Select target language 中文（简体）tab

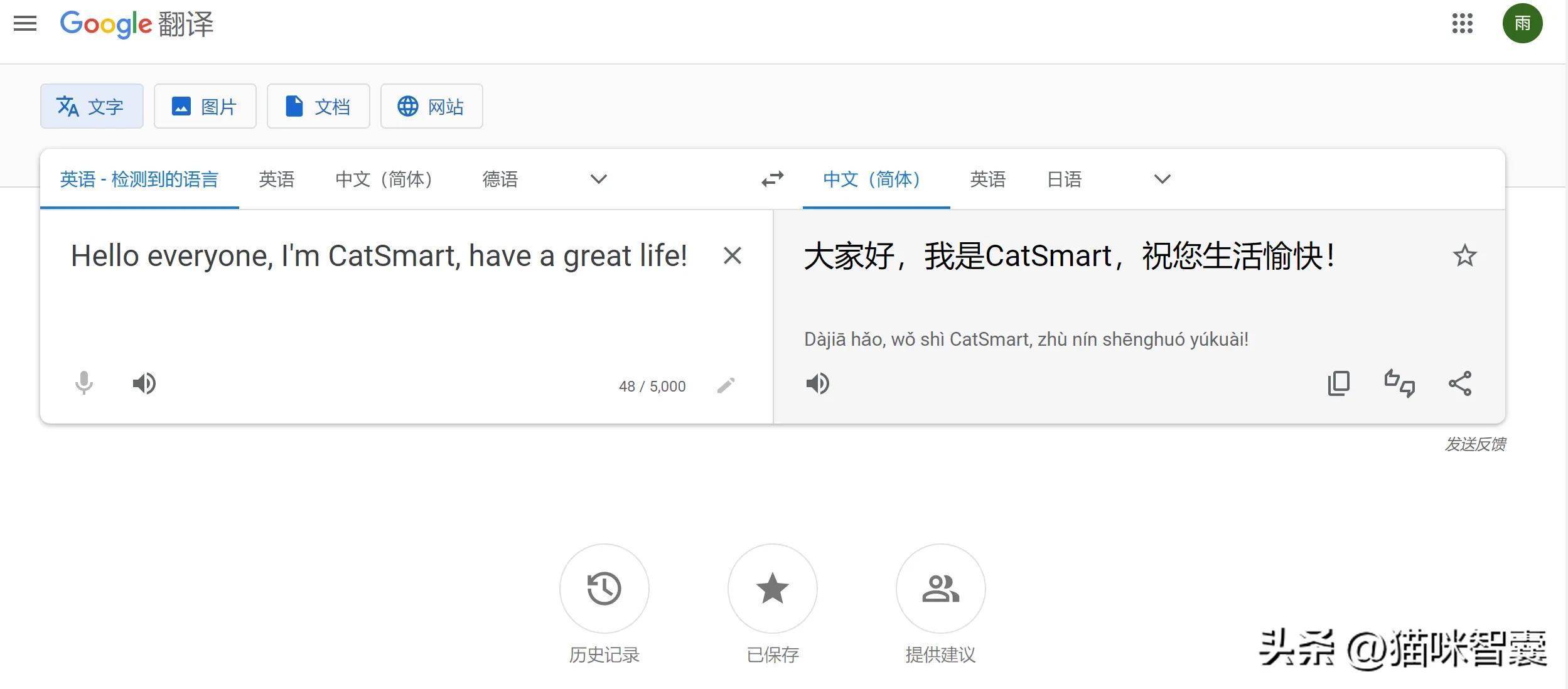[876, 179]
